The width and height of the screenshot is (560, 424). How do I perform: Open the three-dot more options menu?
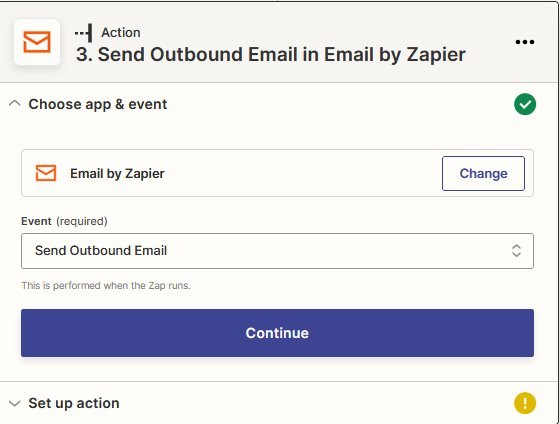click(x=525, y=42)
